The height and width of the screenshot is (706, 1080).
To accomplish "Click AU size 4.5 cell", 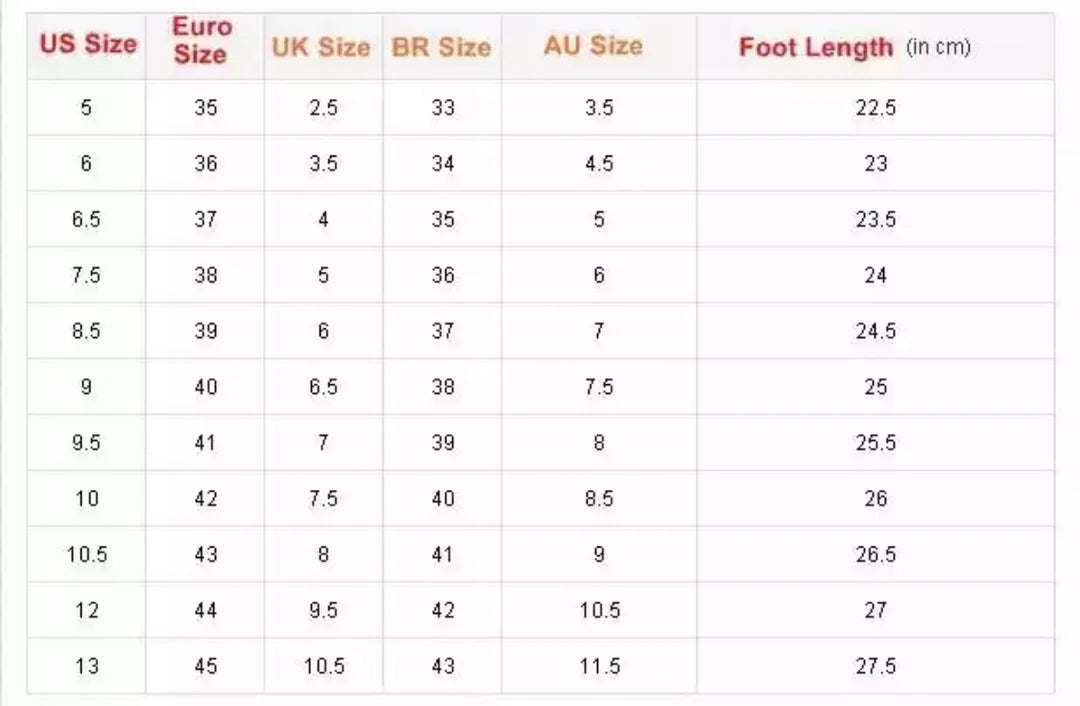I will [x=599, y=164].
